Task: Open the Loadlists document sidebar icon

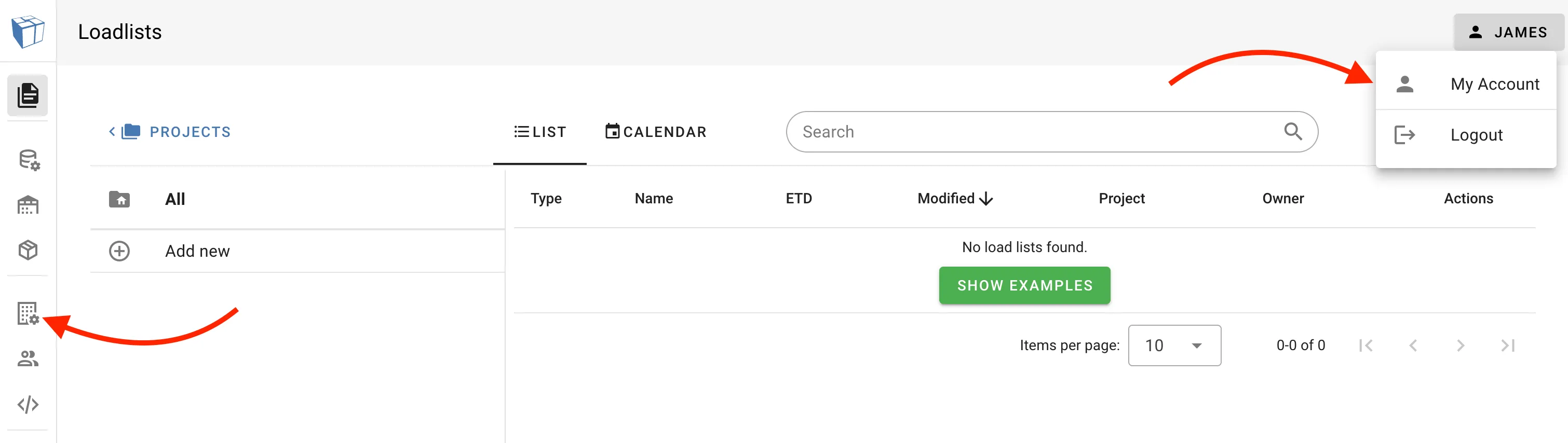Action: [28, 95]
